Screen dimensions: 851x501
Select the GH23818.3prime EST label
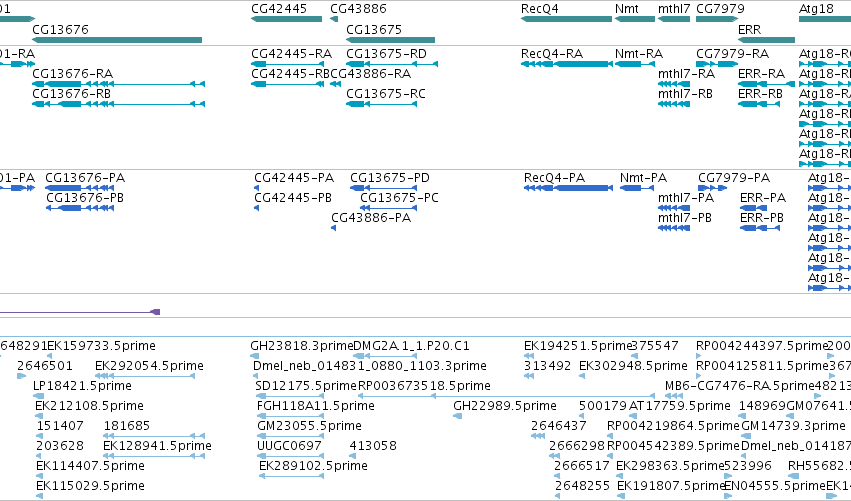coord(302,346)
